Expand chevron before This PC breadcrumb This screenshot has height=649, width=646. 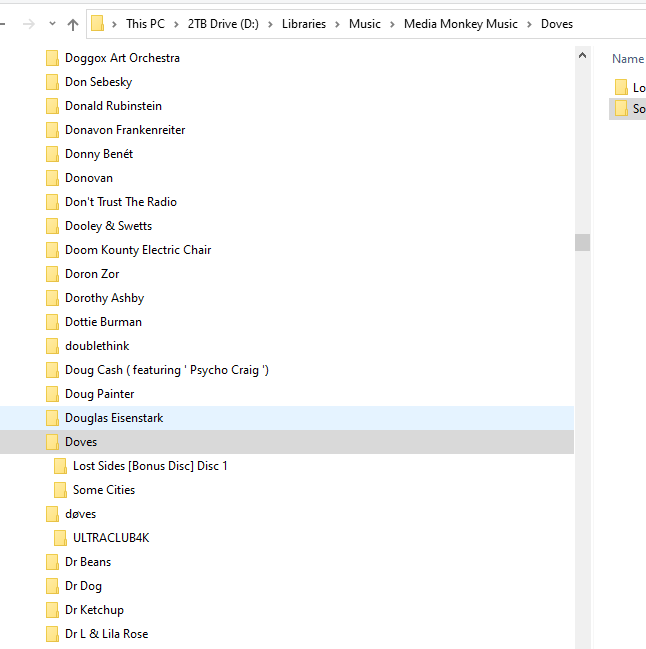click(x=115, y=24)
